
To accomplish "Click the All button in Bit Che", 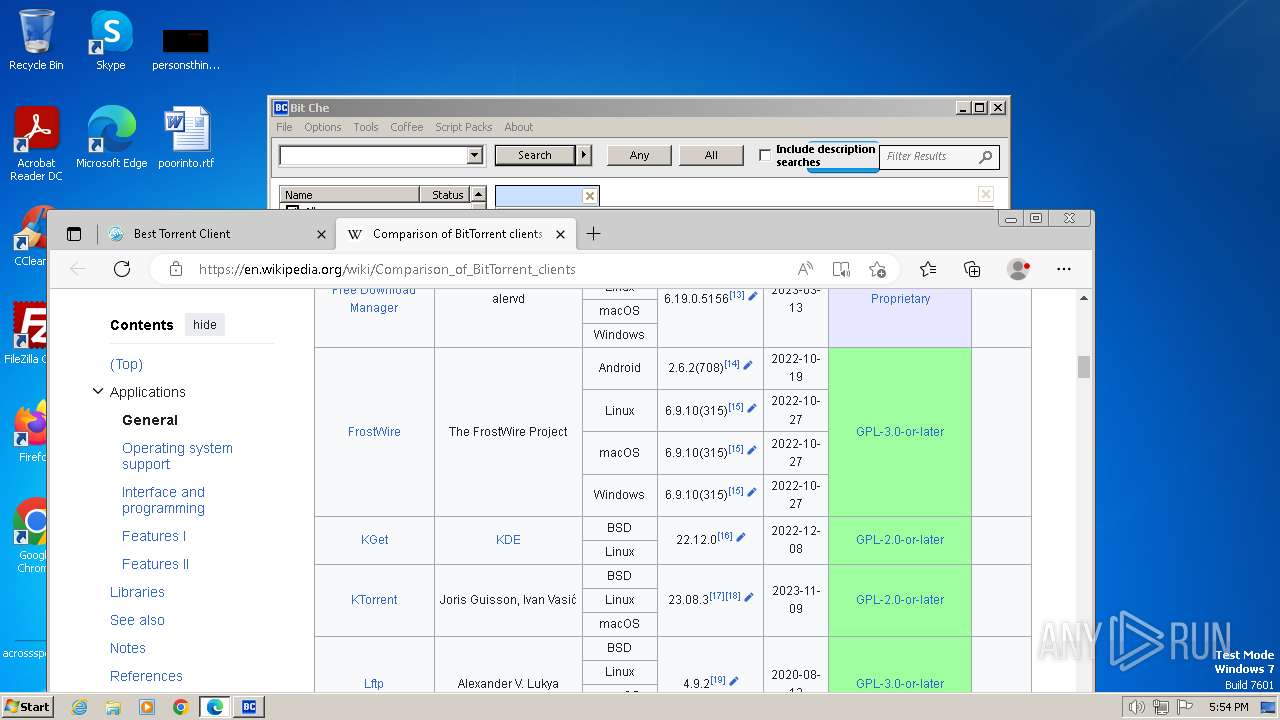I will coord(711,155).
